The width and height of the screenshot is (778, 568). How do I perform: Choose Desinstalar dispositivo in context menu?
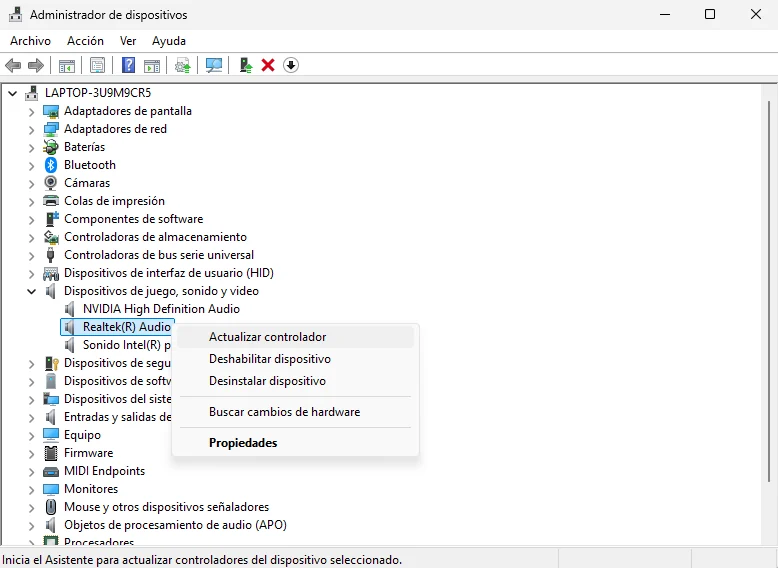(x=295, y=381)
